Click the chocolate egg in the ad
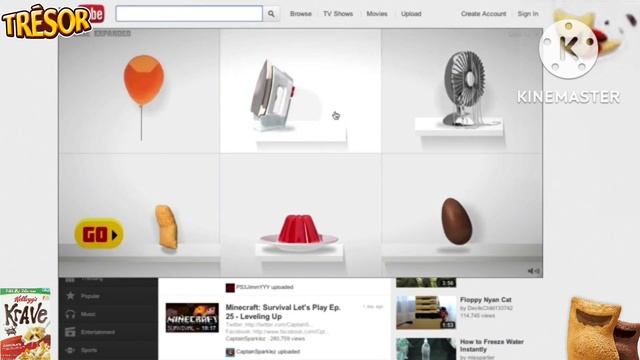The width and height of the screenshot is (640, 360). (x=456, y=221)
